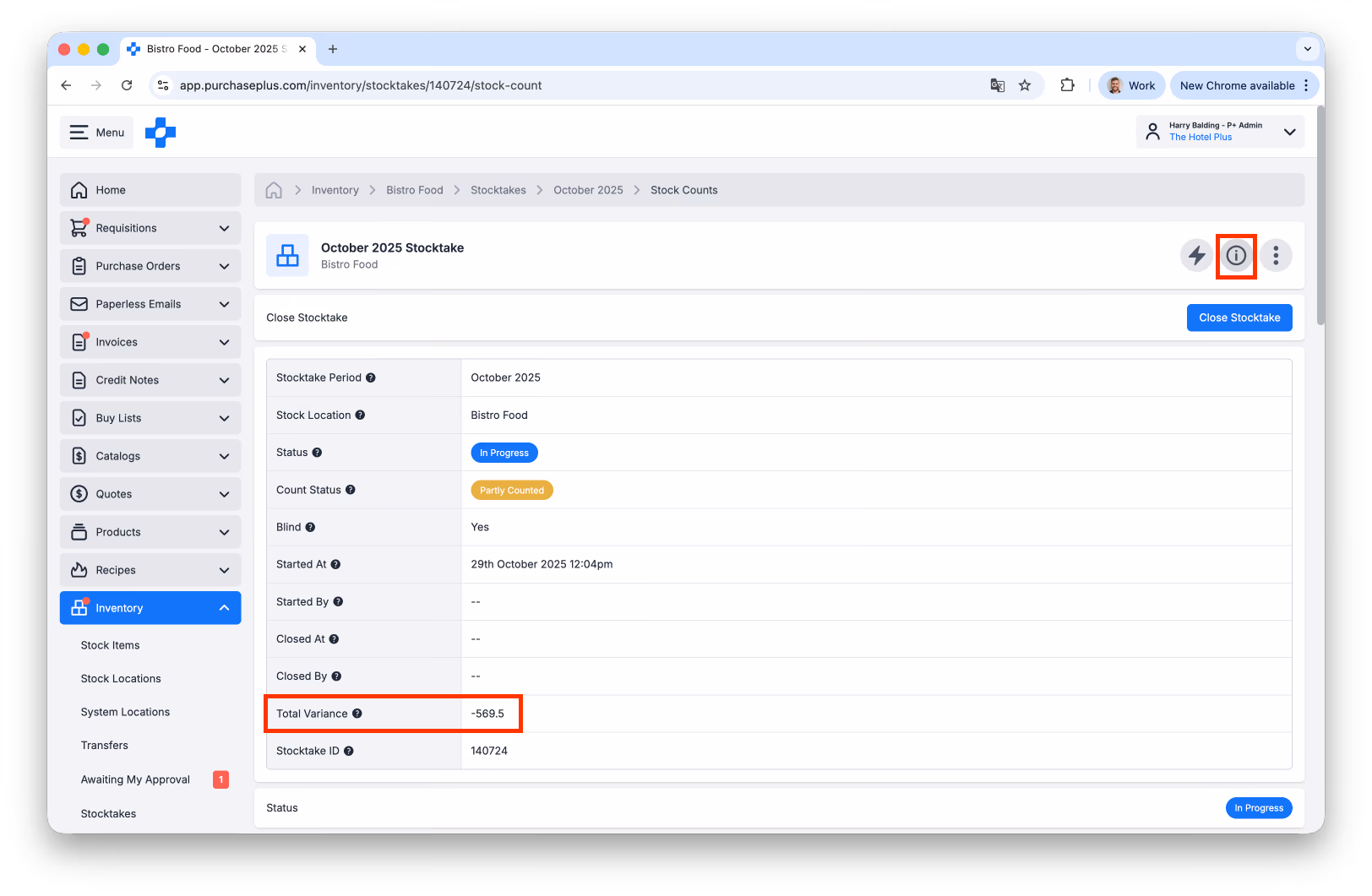This screenshot has width=1372, height=896.
Task: Select Stock Items in sidebar
Action: click(x=110, y=645)
